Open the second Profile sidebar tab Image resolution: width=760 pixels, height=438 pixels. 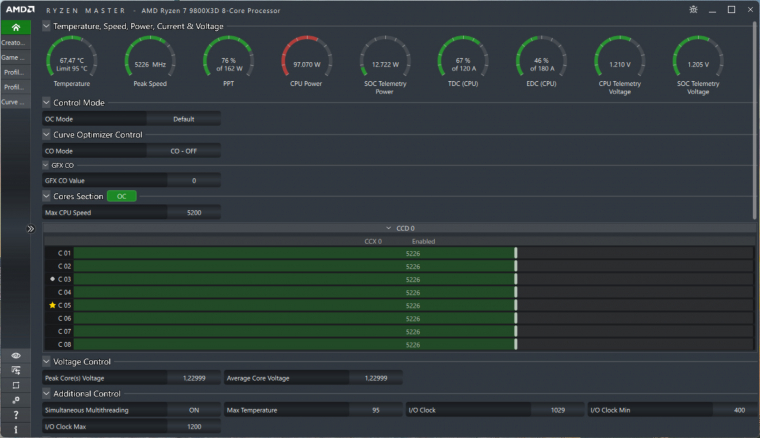point(16,87)
